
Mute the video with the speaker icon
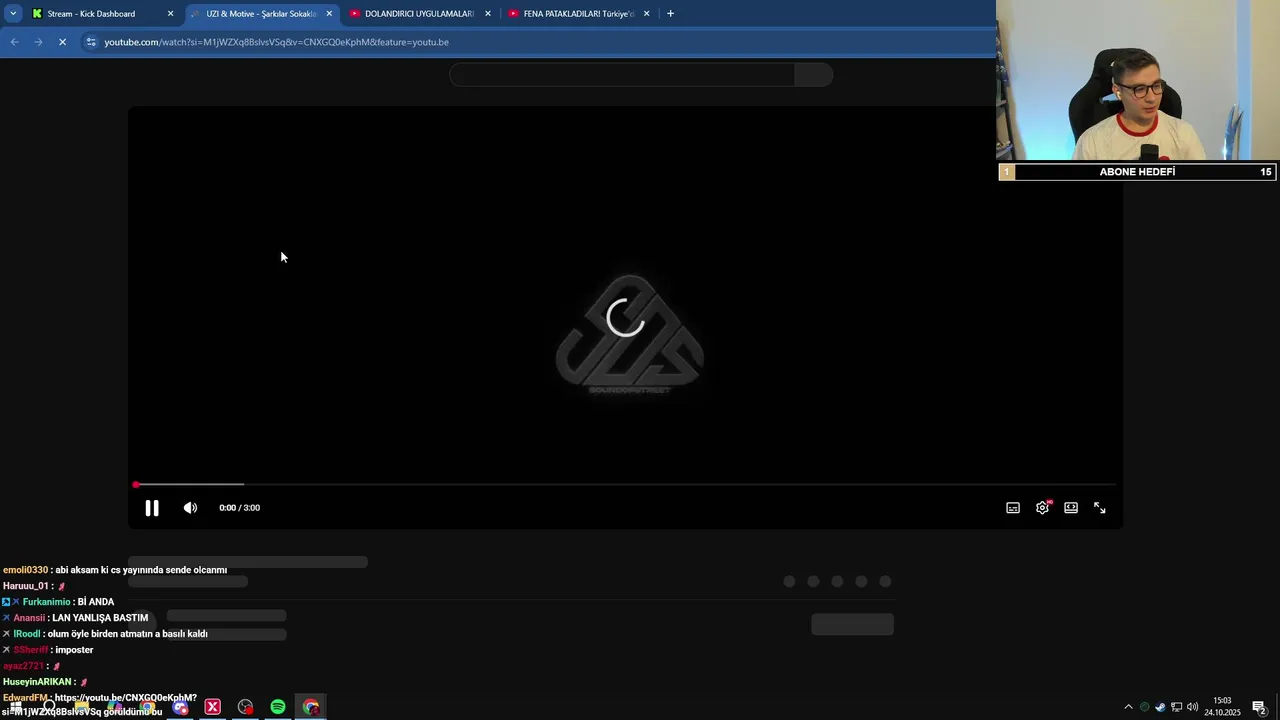pyautogui.click(x=190, y=508)
